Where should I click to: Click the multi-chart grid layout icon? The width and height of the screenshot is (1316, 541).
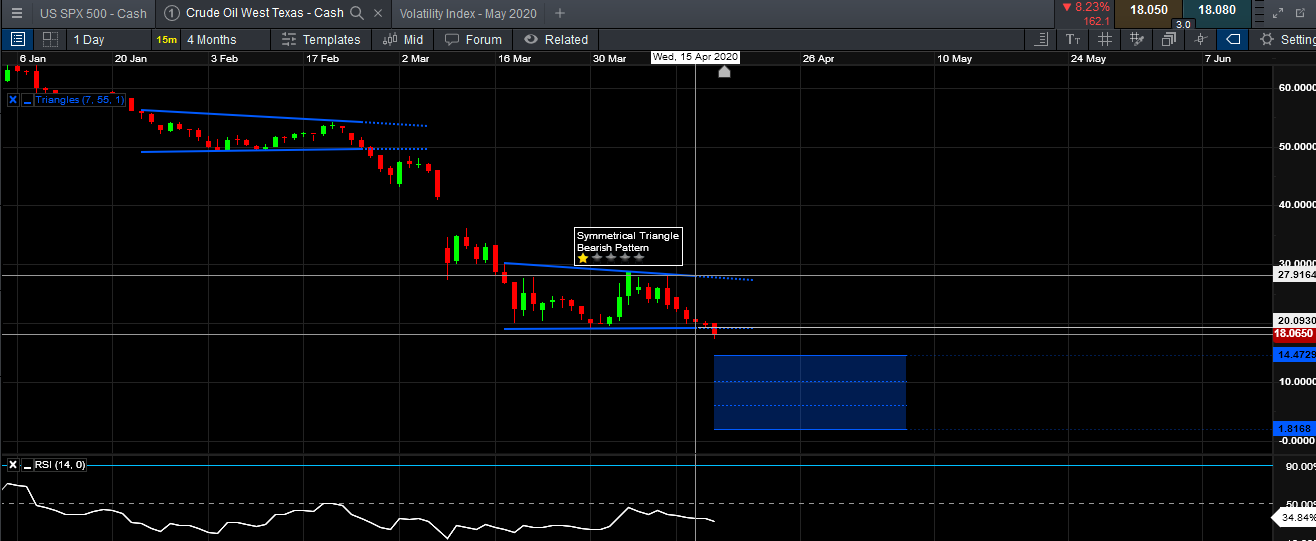click(48, 39)
